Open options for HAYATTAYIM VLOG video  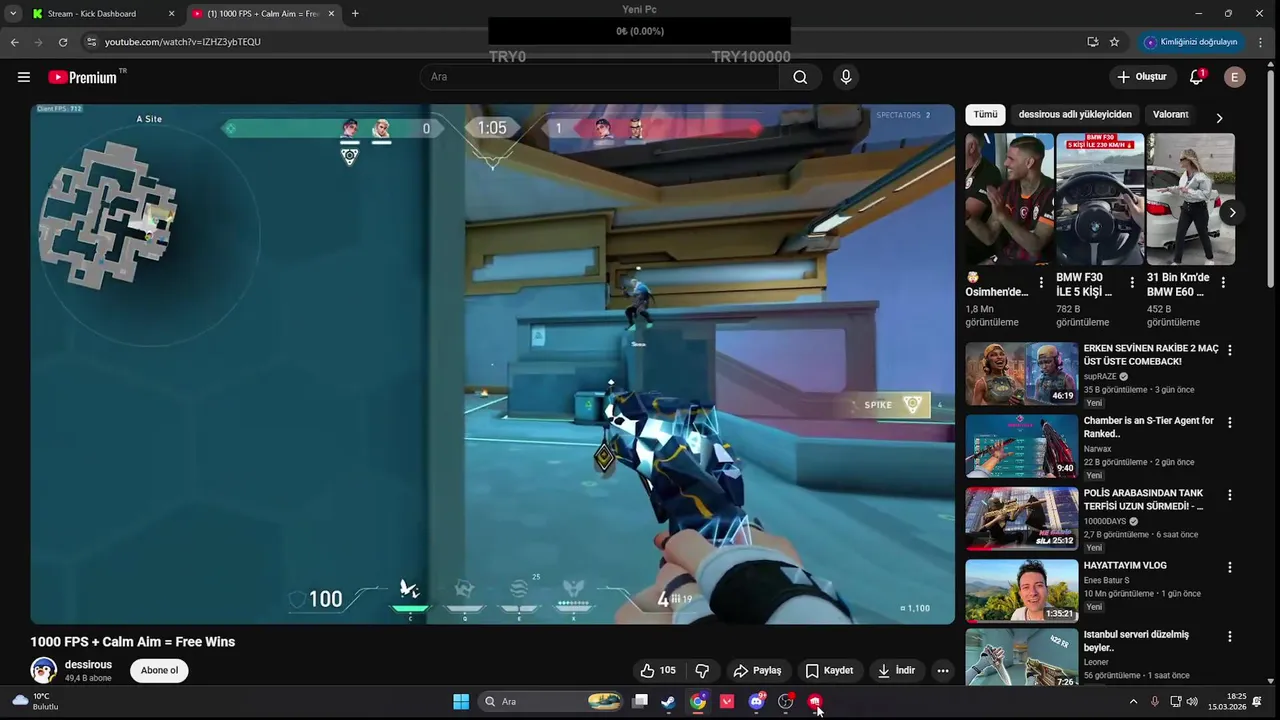[1230, 567]
